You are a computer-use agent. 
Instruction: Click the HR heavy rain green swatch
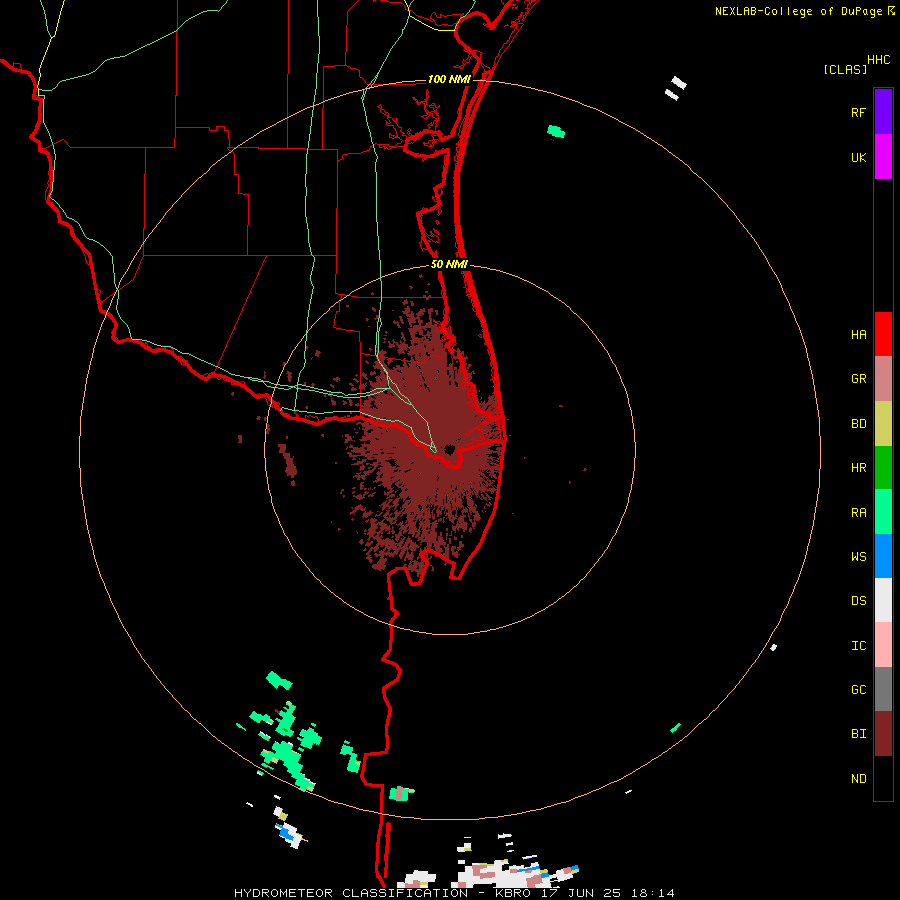coord(883,467)
